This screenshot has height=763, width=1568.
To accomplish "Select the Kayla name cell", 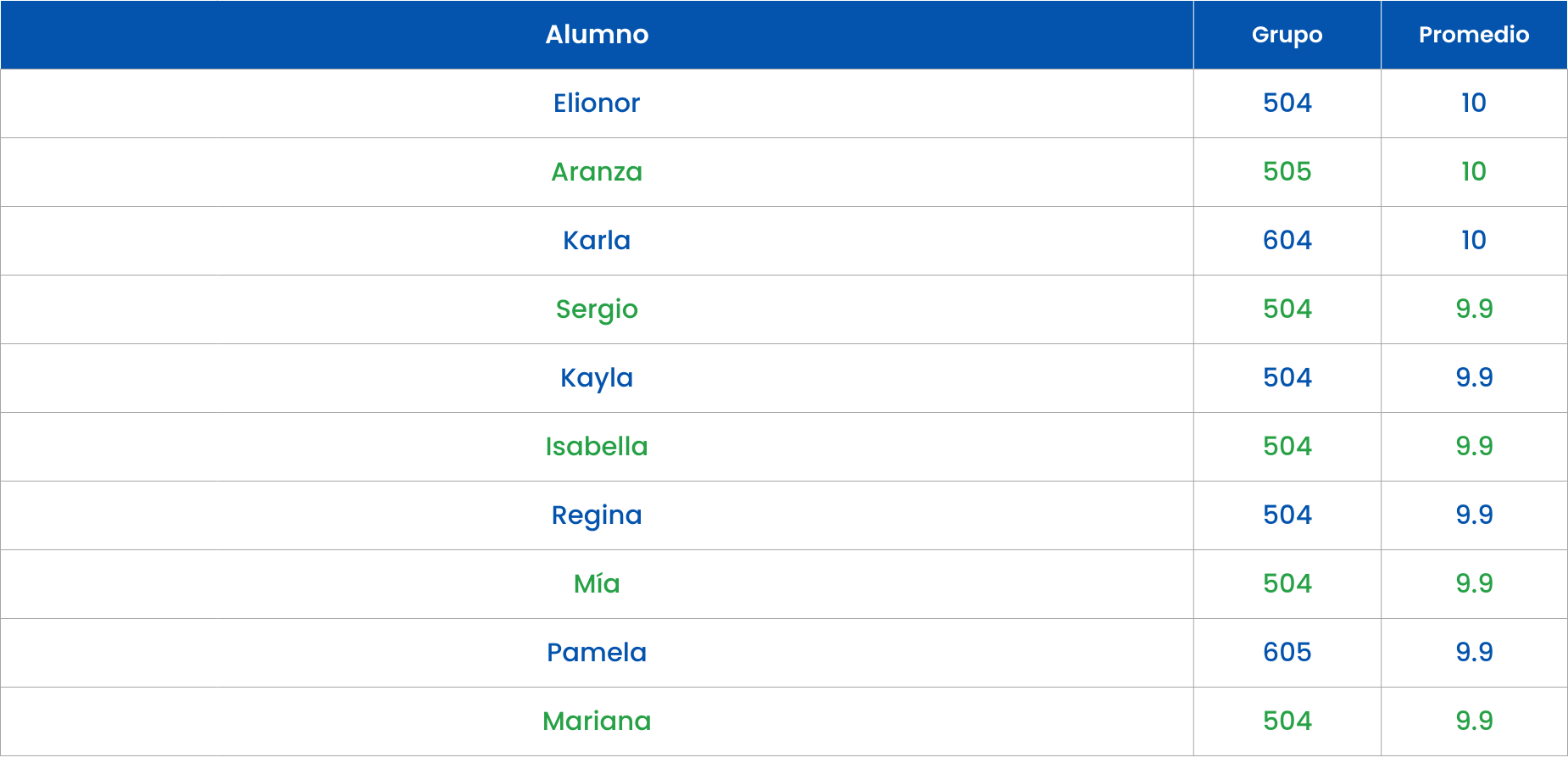I will click(x=597, y=378).
